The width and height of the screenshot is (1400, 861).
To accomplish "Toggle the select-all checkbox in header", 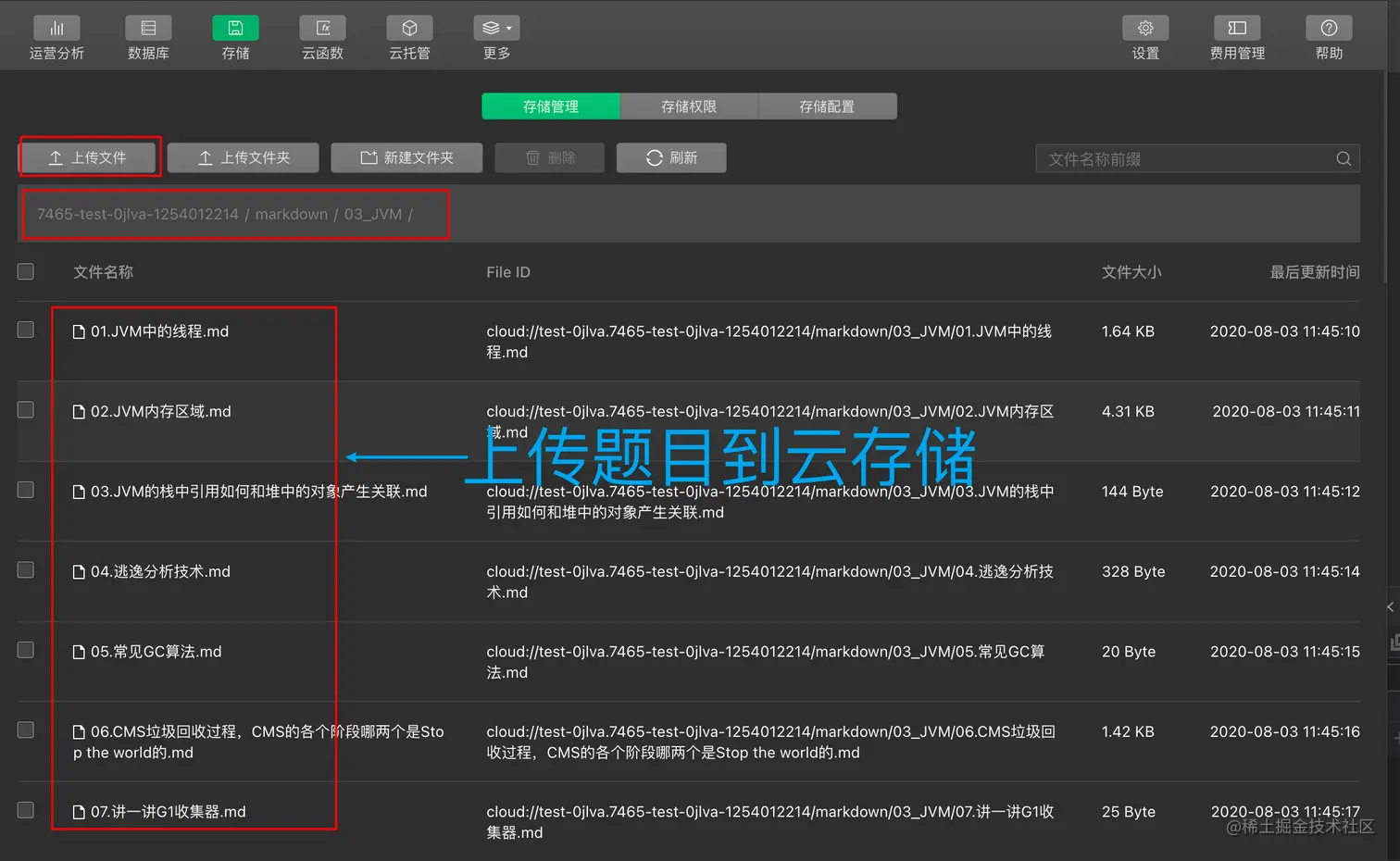I will click(26, 271).
